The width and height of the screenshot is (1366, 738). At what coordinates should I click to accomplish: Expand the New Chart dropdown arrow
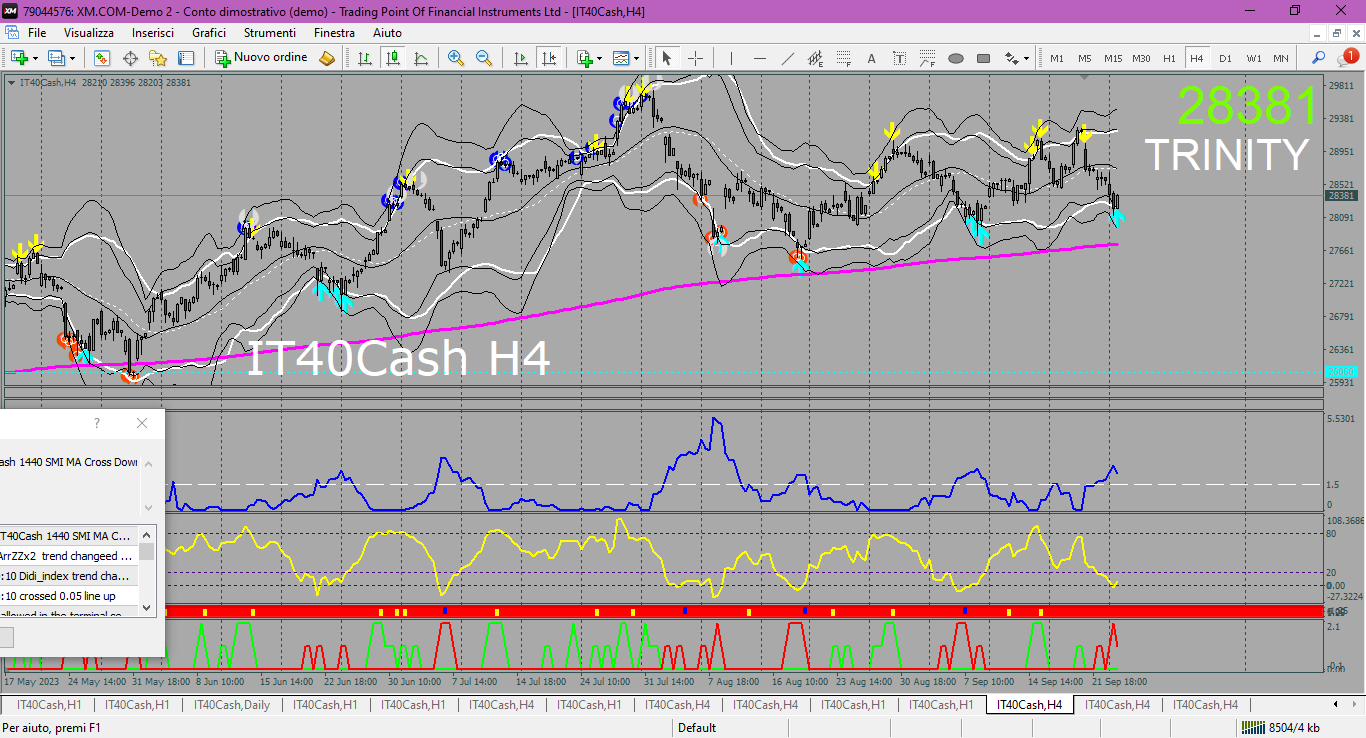35,58
